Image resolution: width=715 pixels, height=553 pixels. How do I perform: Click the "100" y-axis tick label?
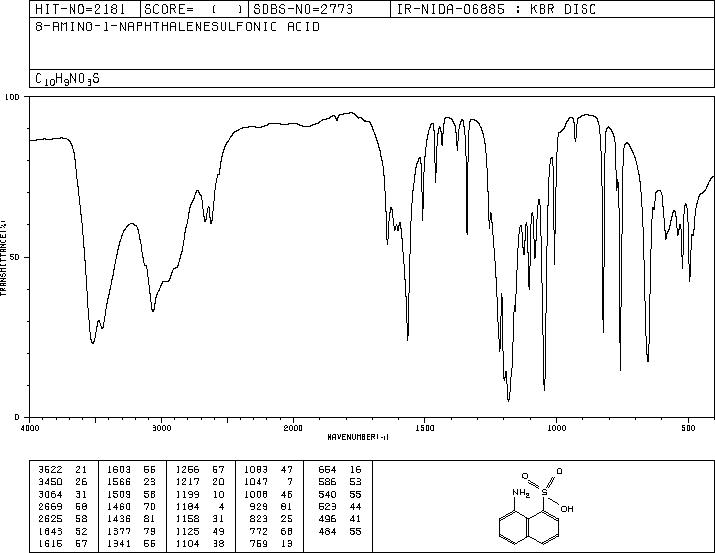click(12, 97)
